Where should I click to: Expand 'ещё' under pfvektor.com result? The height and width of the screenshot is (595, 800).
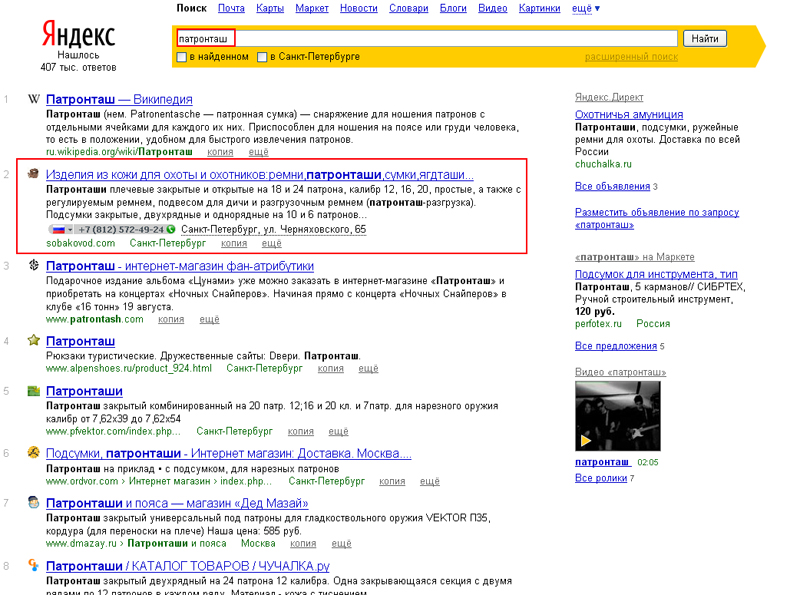click(x=338, y=431)
